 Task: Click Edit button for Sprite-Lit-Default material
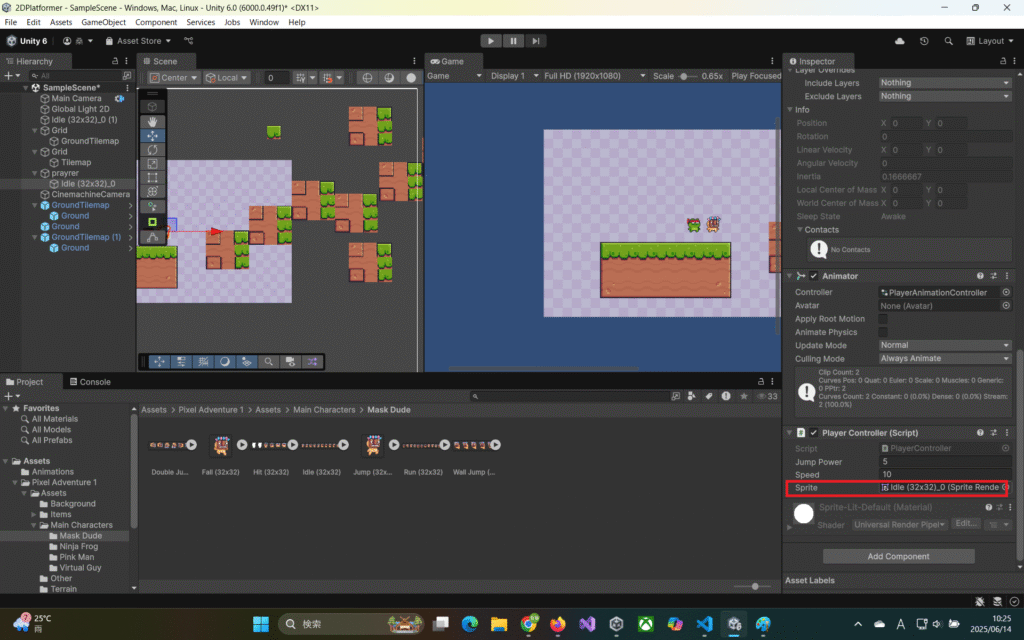tap(966, 524)
